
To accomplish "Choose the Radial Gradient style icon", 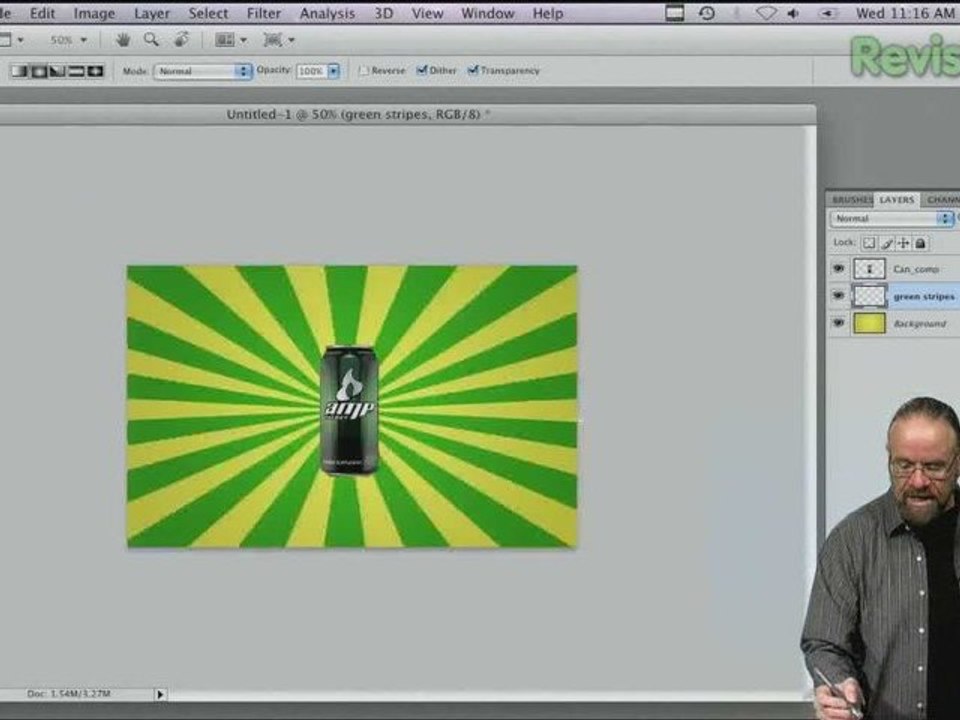I will [x=39, y=72].
